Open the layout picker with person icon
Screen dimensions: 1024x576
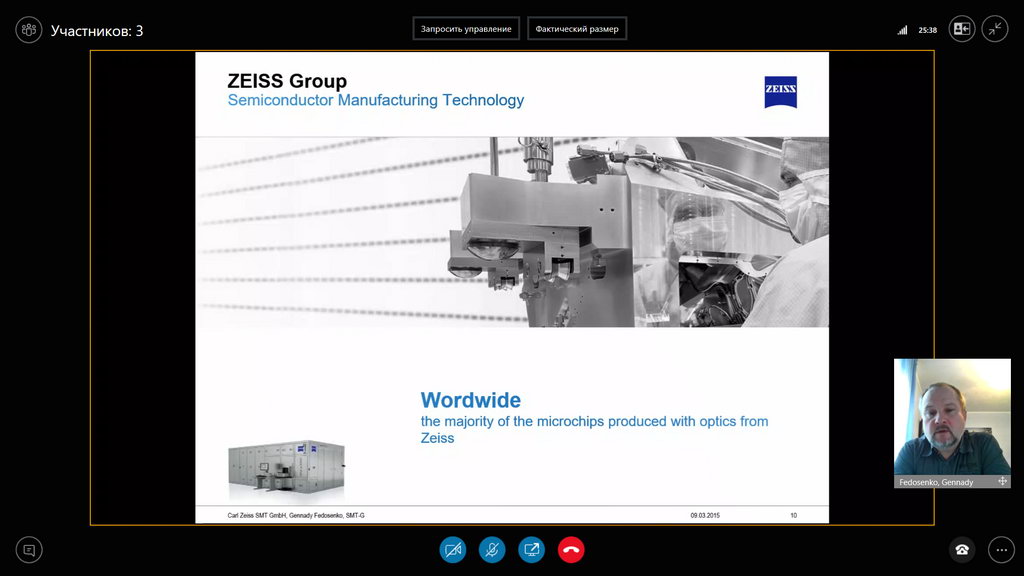tap(961, 29)
